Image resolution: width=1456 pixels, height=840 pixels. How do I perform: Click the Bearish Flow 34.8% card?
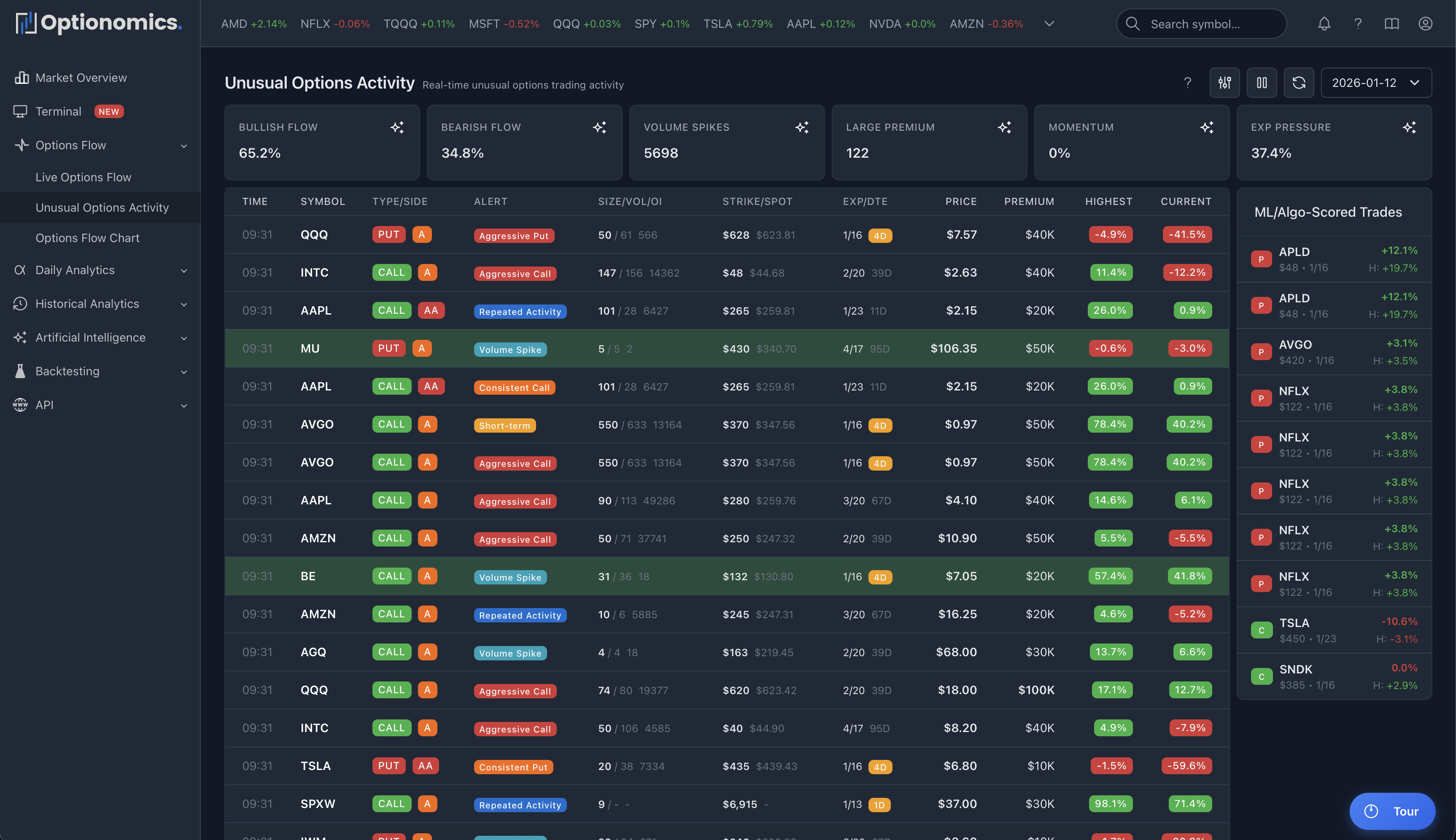[524, 143]
